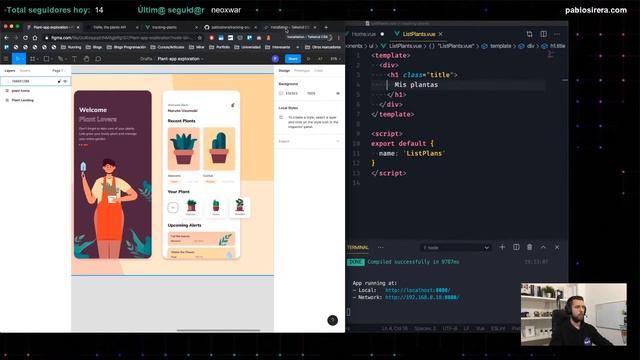
Task: Split the VS Code editor
Action: [x=543, y=34]
